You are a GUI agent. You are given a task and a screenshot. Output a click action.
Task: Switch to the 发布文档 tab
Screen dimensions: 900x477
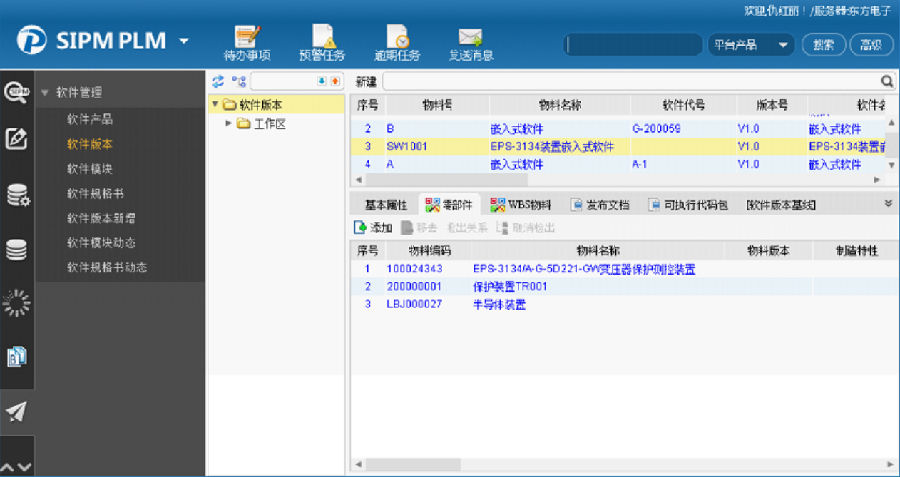pyautogui.click(x=600, y=205)
